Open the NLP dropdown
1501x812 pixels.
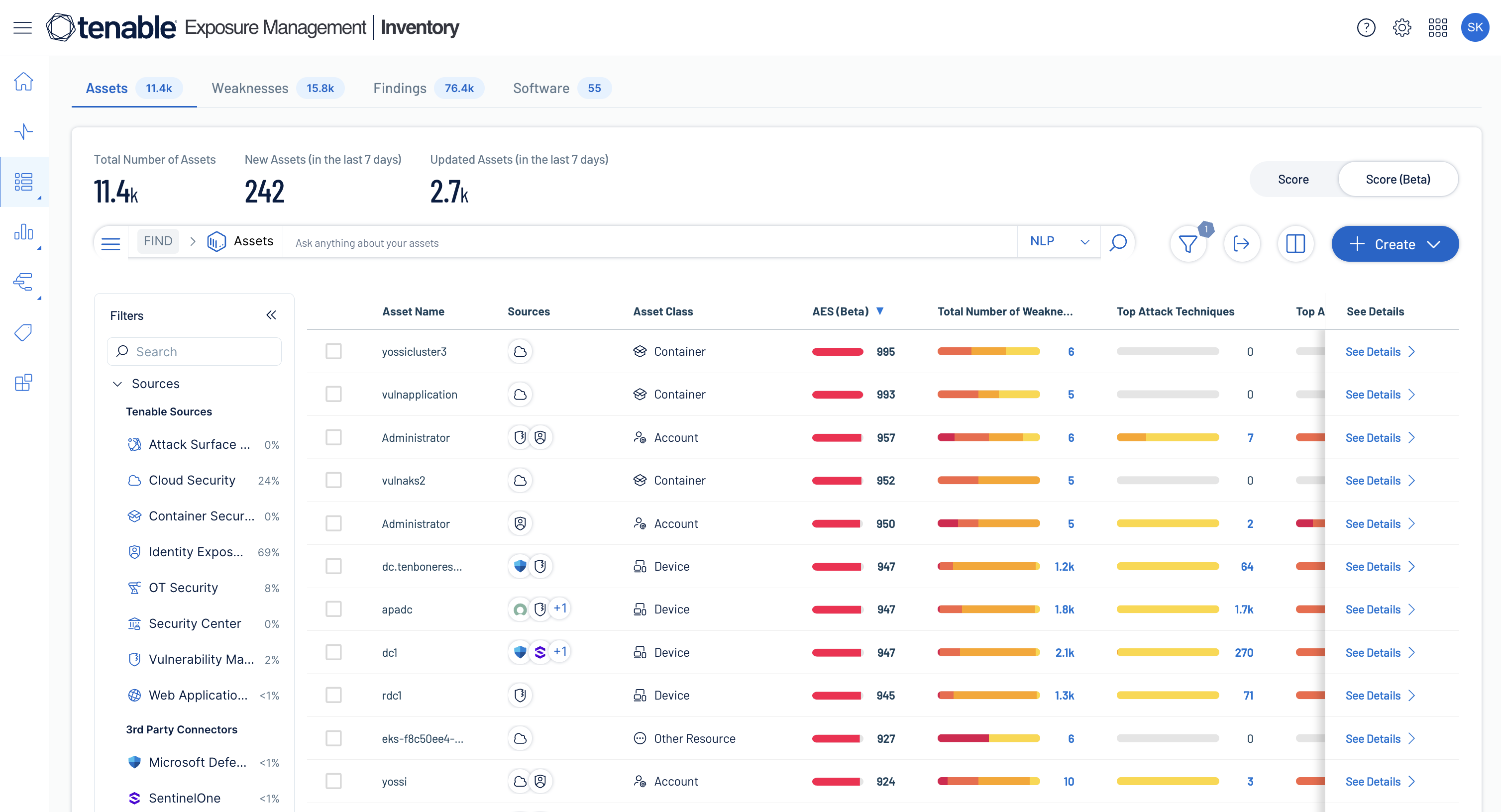pos(1059,241)
